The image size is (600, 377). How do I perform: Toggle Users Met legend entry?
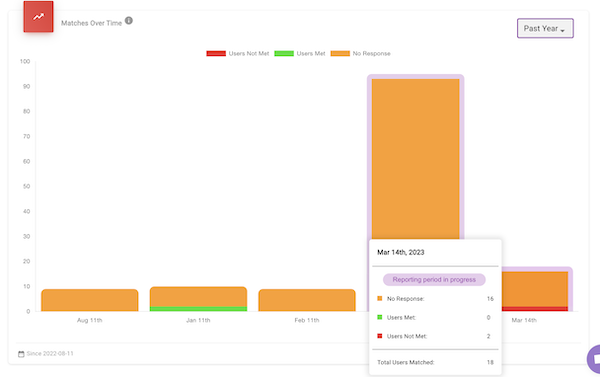coord(300,54)
